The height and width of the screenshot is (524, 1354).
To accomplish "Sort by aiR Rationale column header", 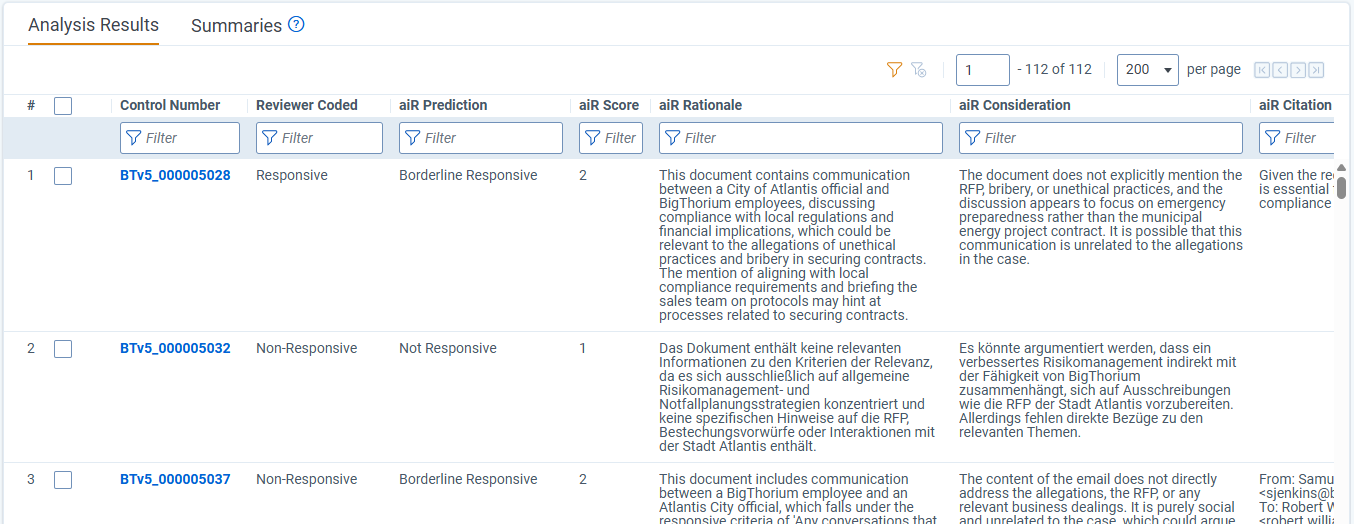I will point(700,105).
